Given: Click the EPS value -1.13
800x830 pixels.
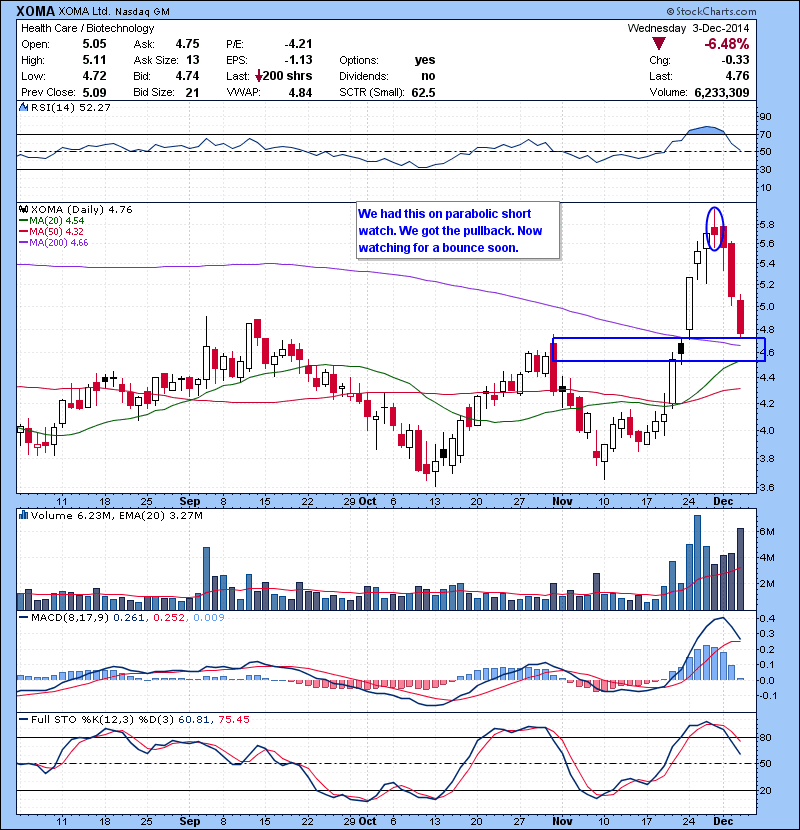Looking at the screenshot, I should click(x=298, y=60).
